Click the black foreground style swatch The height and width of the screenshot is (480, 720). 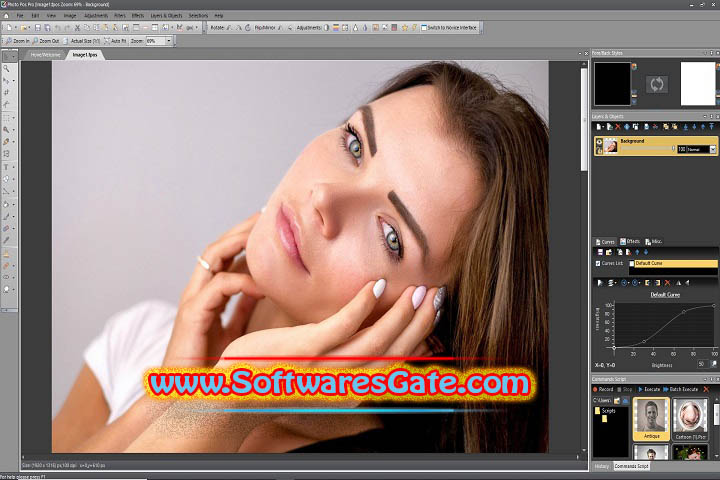tap(613, 84)
